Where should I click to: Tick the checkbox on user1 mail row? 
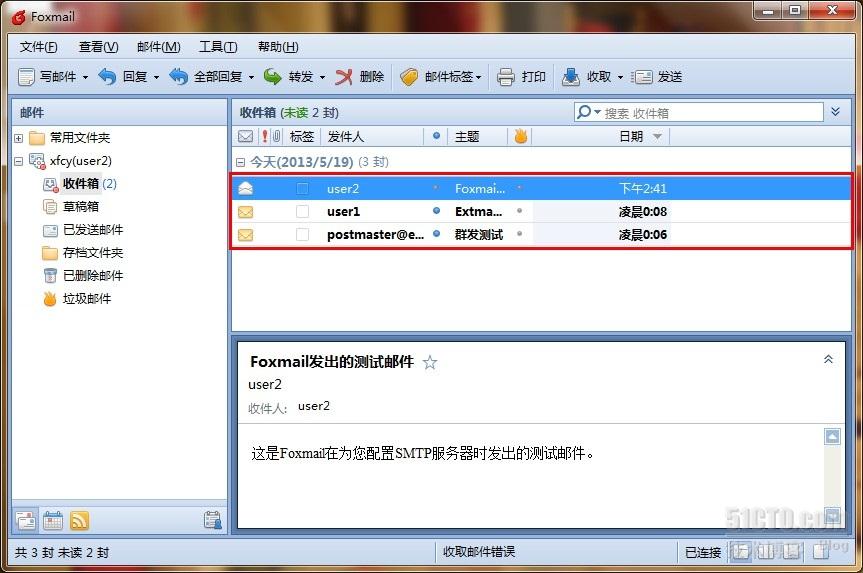(302, 211)
